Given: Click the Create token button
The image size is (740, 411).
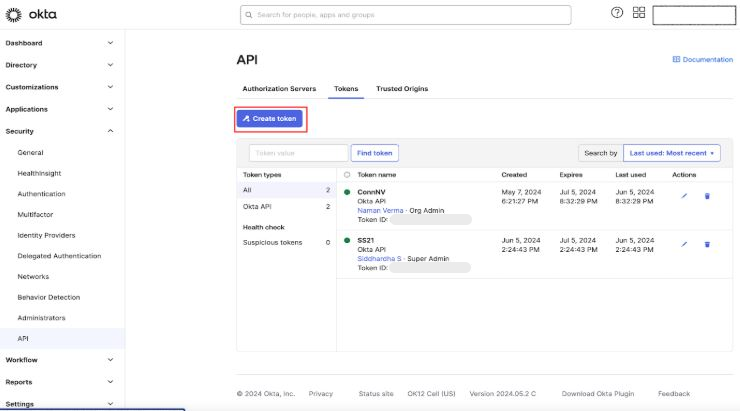Looking at the screenshot, I should click(x=269, y=119).
